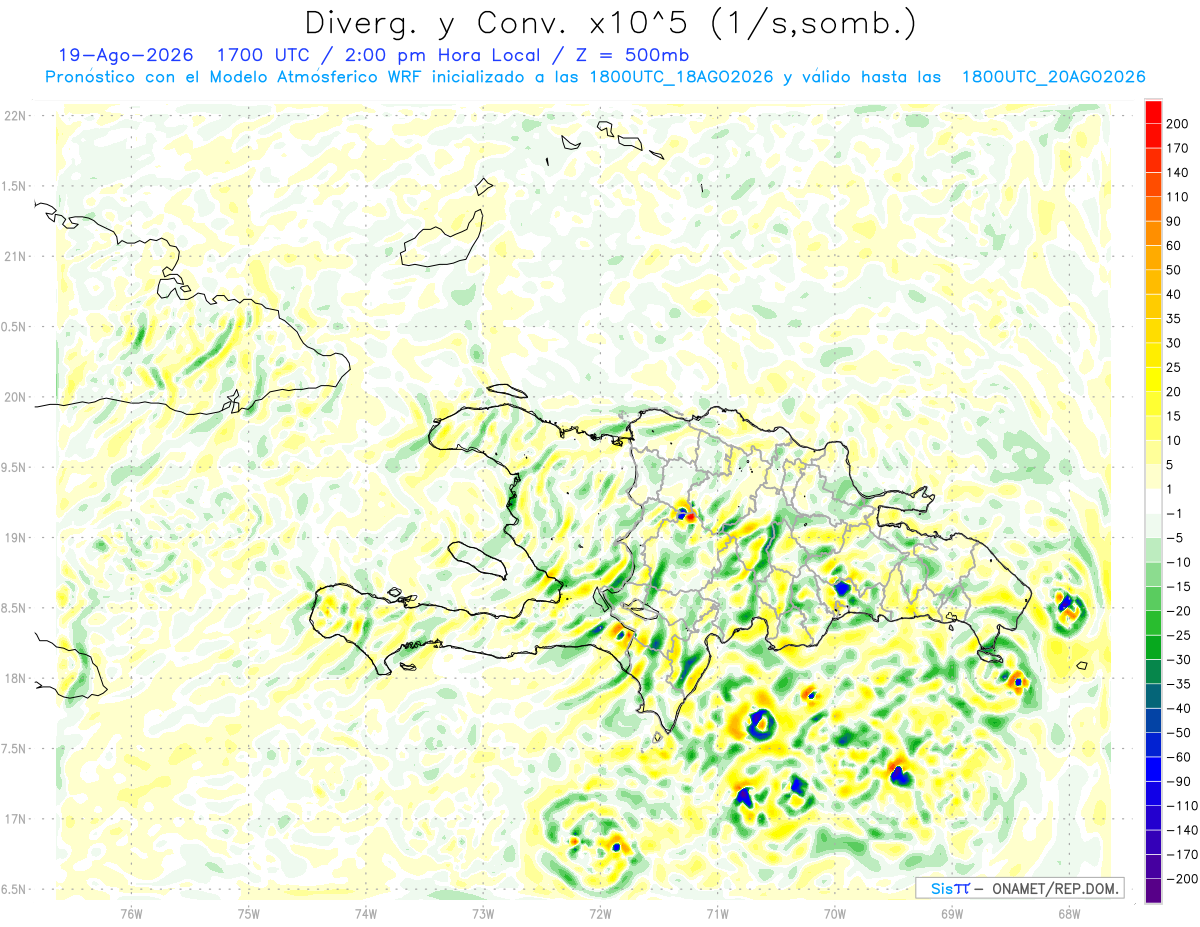This screenshot has height=927, width=1200.
Task: Click the dark purple swatch below the -200 label
Action: 1153,892
